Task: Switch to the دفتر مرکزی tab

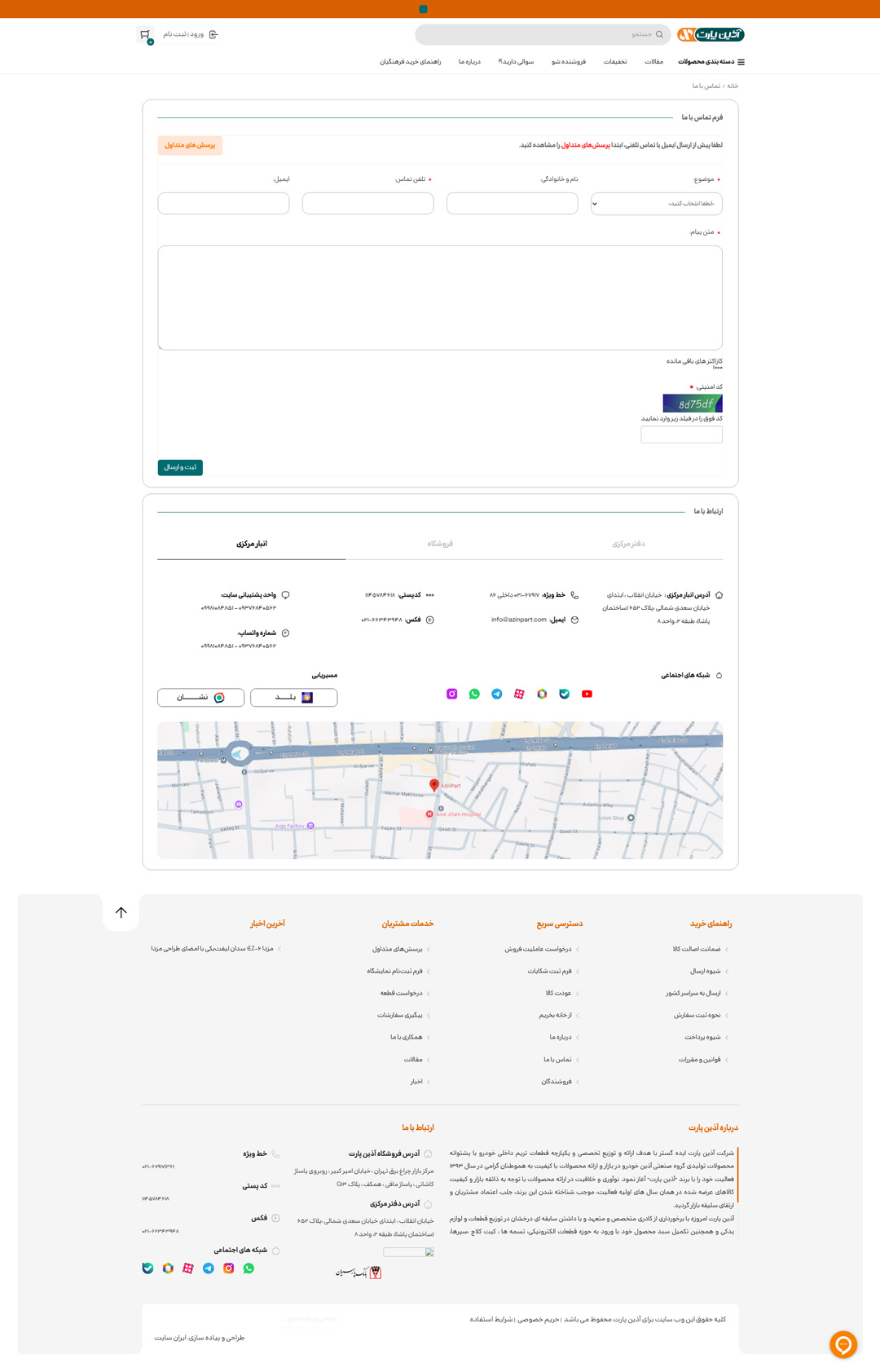Action: point(628,544)
